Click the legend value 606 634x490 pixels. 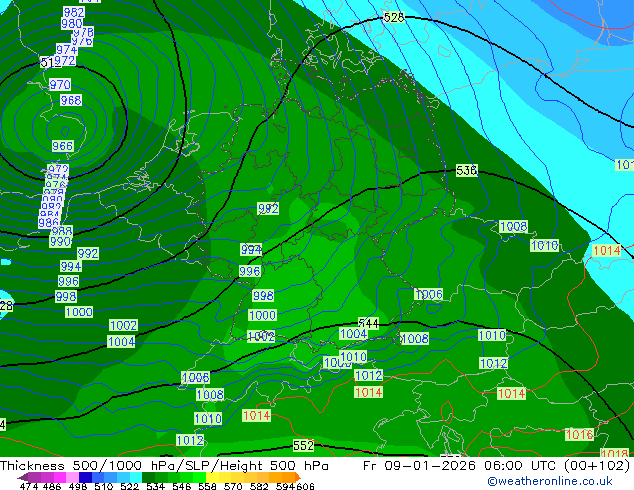click(x=305, y=486)
